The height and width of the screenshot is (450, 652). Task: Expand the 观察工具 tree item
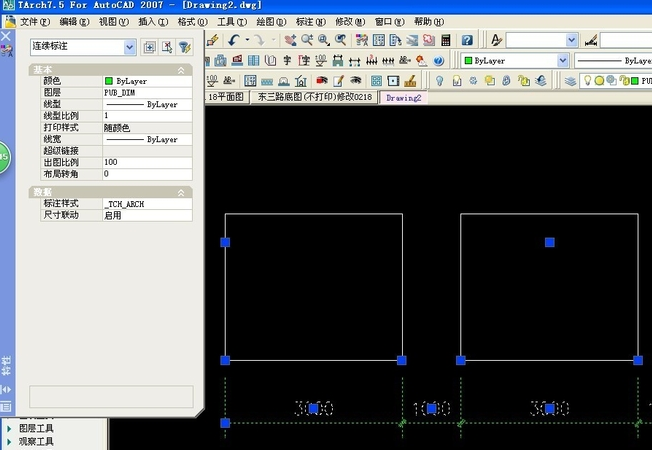click(9, 441)
